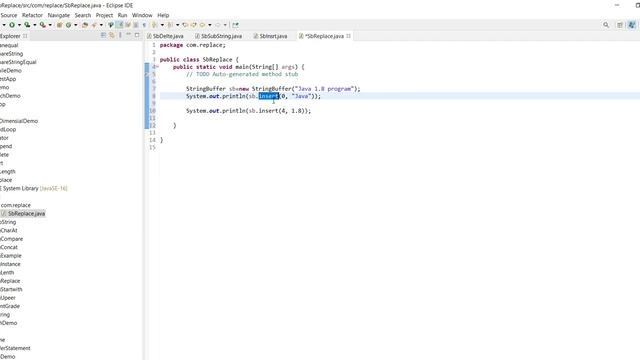Click the Coverage launch icon

(x=27, y=25)
